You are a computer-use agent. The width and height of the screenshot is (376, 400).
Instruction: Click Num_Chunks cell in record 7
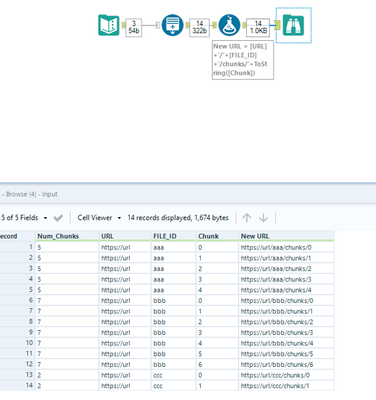(67, 311)
